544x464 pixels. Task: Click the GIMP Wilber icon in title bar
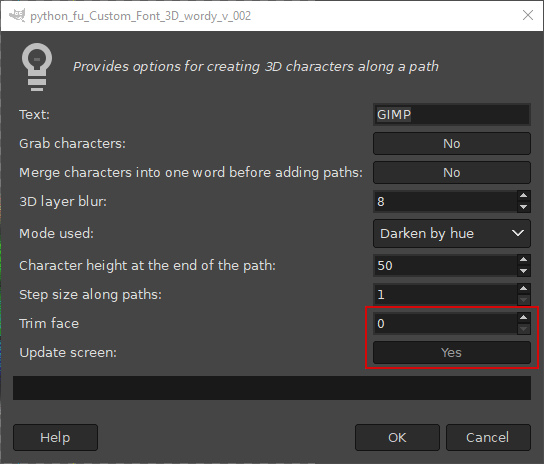pyautogui.click(x=17, y=16)
